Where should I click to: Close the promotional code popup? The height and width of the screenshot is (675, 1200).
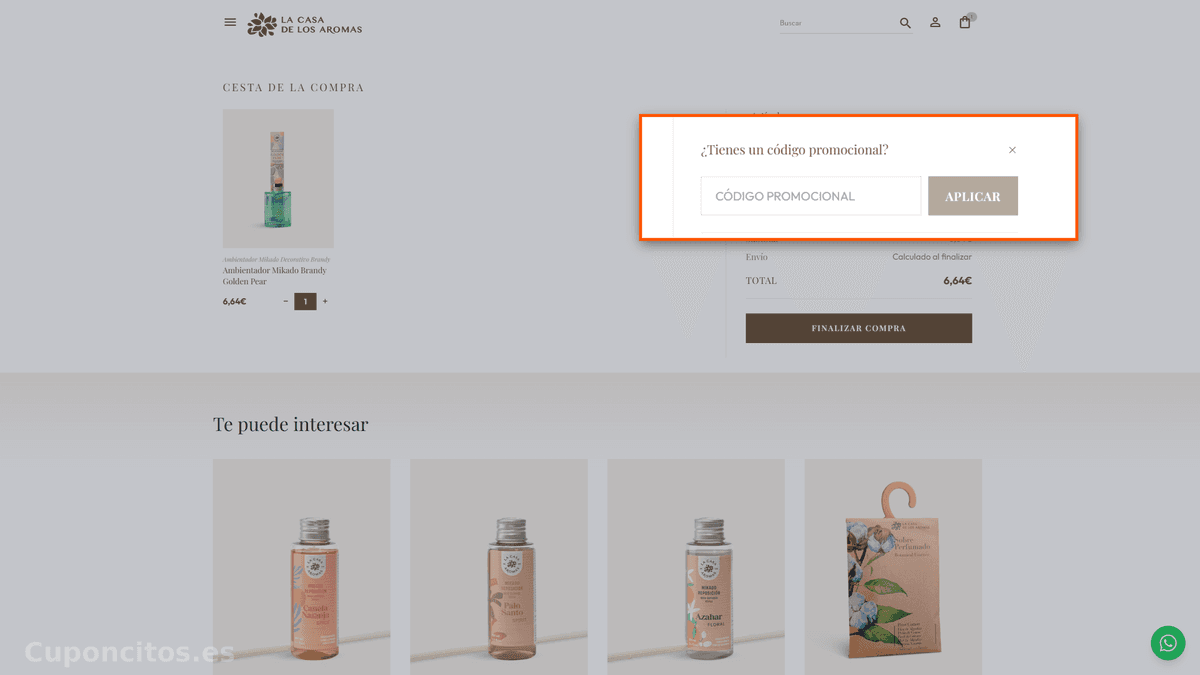pos(1012,150)
